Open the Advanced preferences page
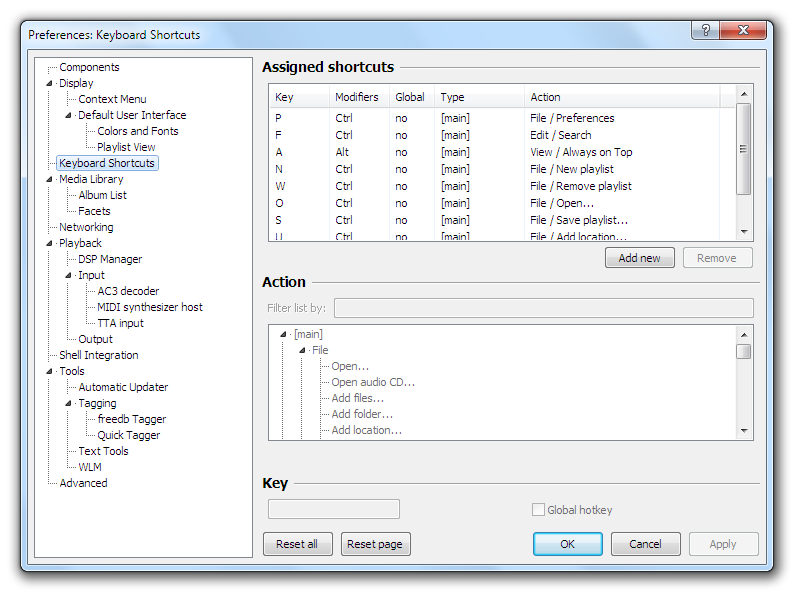Screen dimensions: 794x592 pos(83,483)
